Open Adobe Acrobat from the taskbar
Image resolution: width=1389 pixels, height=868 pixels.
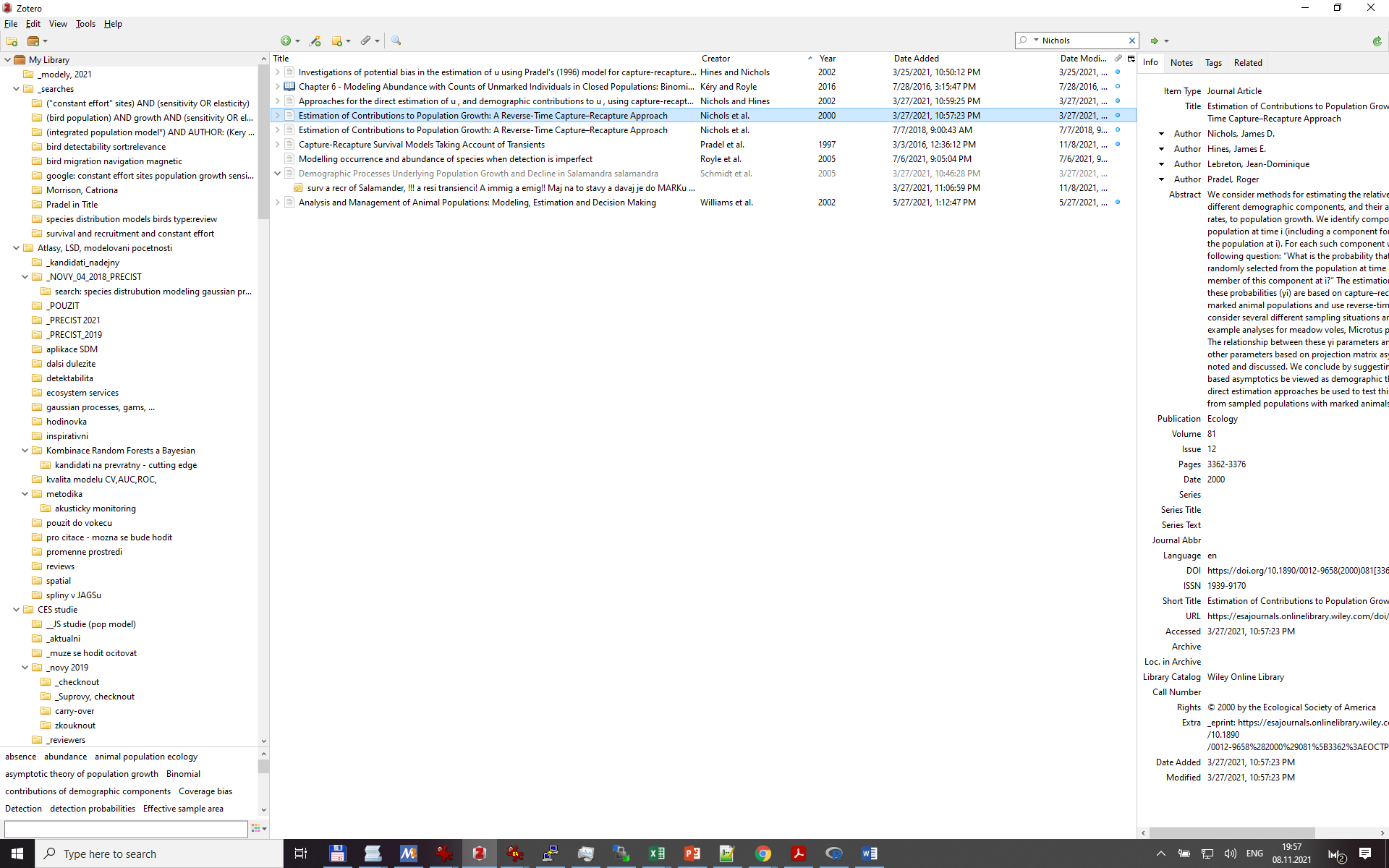pyautogui.click(x=799, y=854)
